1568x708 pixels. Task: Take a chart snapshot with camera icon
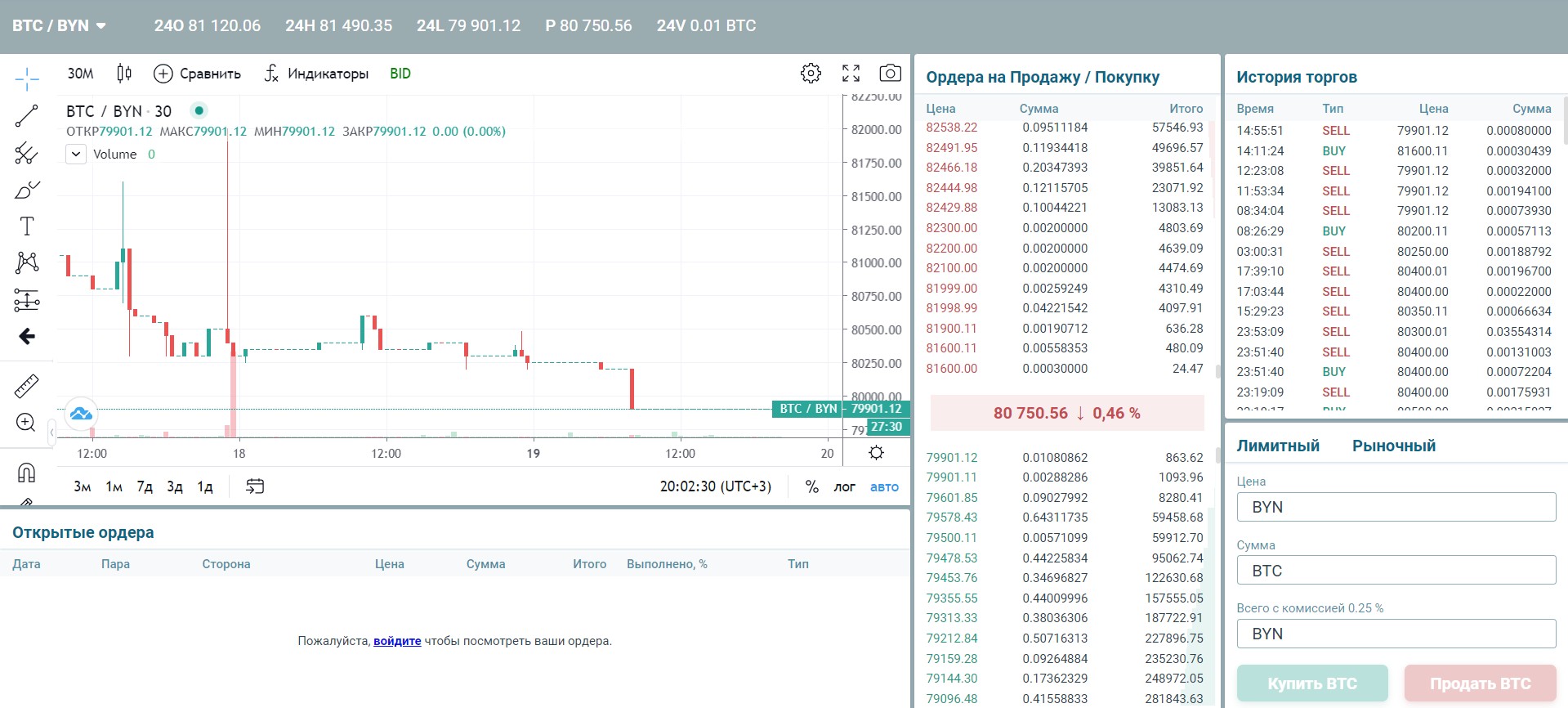(x=890, y=74)
